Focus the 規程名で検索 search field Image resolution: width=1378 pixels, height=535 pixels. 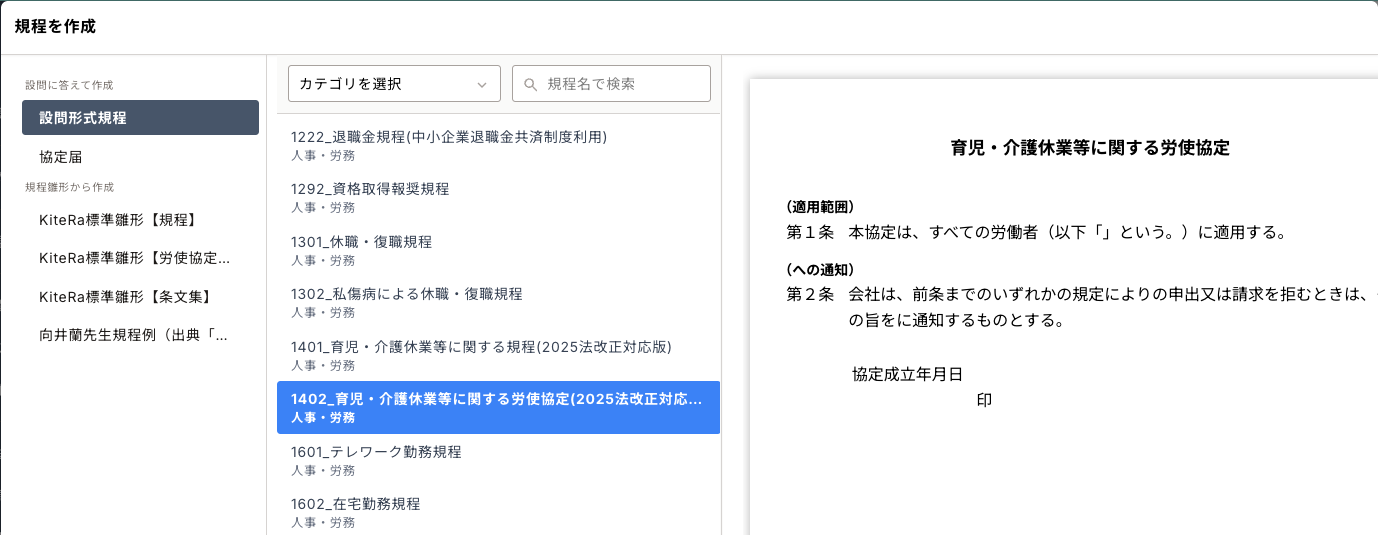pyautogui.click(x=620, y=84)
